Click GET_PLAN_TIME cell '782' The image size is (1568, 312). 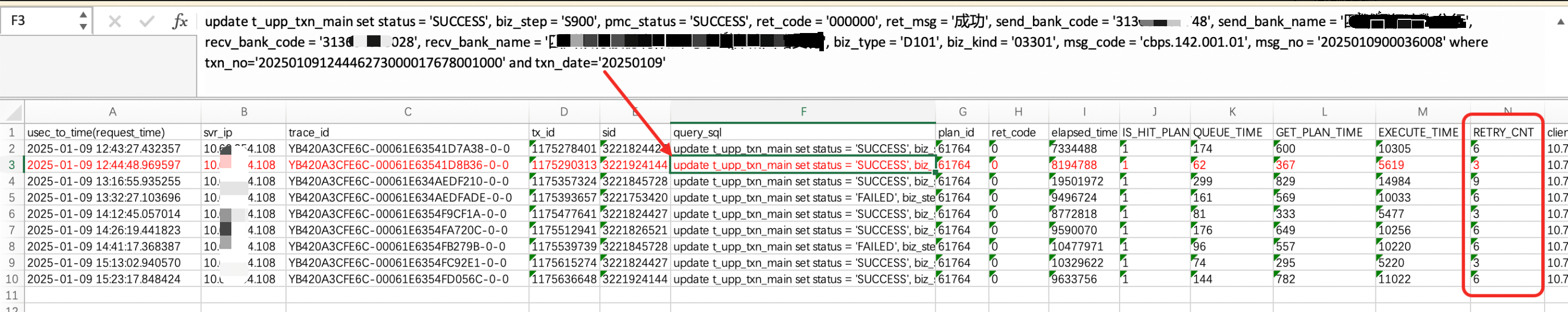click(1324, 279)
